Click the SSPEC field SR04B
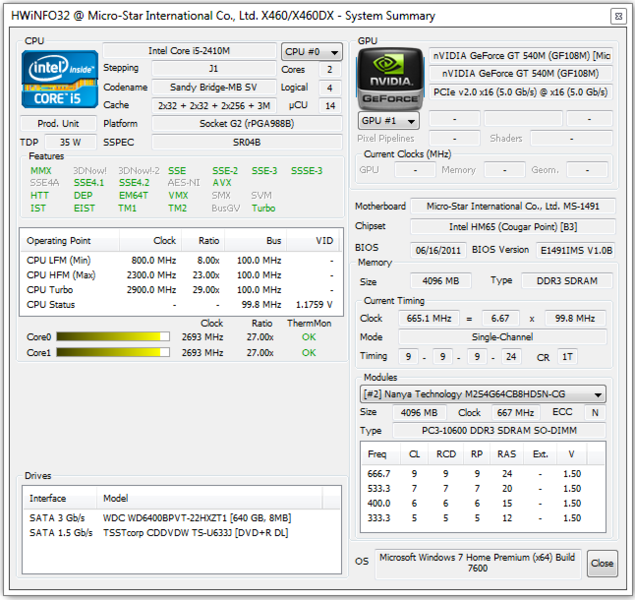The height and width of the screenshot is (600, 635). (247, 143)
